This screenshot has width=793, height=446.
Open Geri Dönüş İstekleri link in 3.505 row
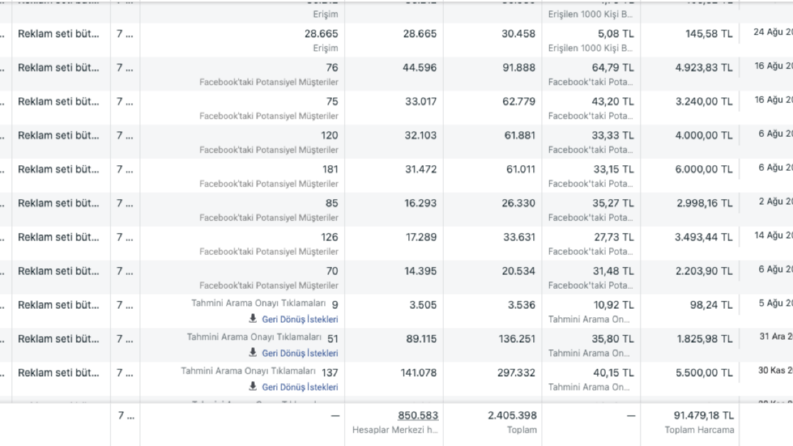[300, 319]
